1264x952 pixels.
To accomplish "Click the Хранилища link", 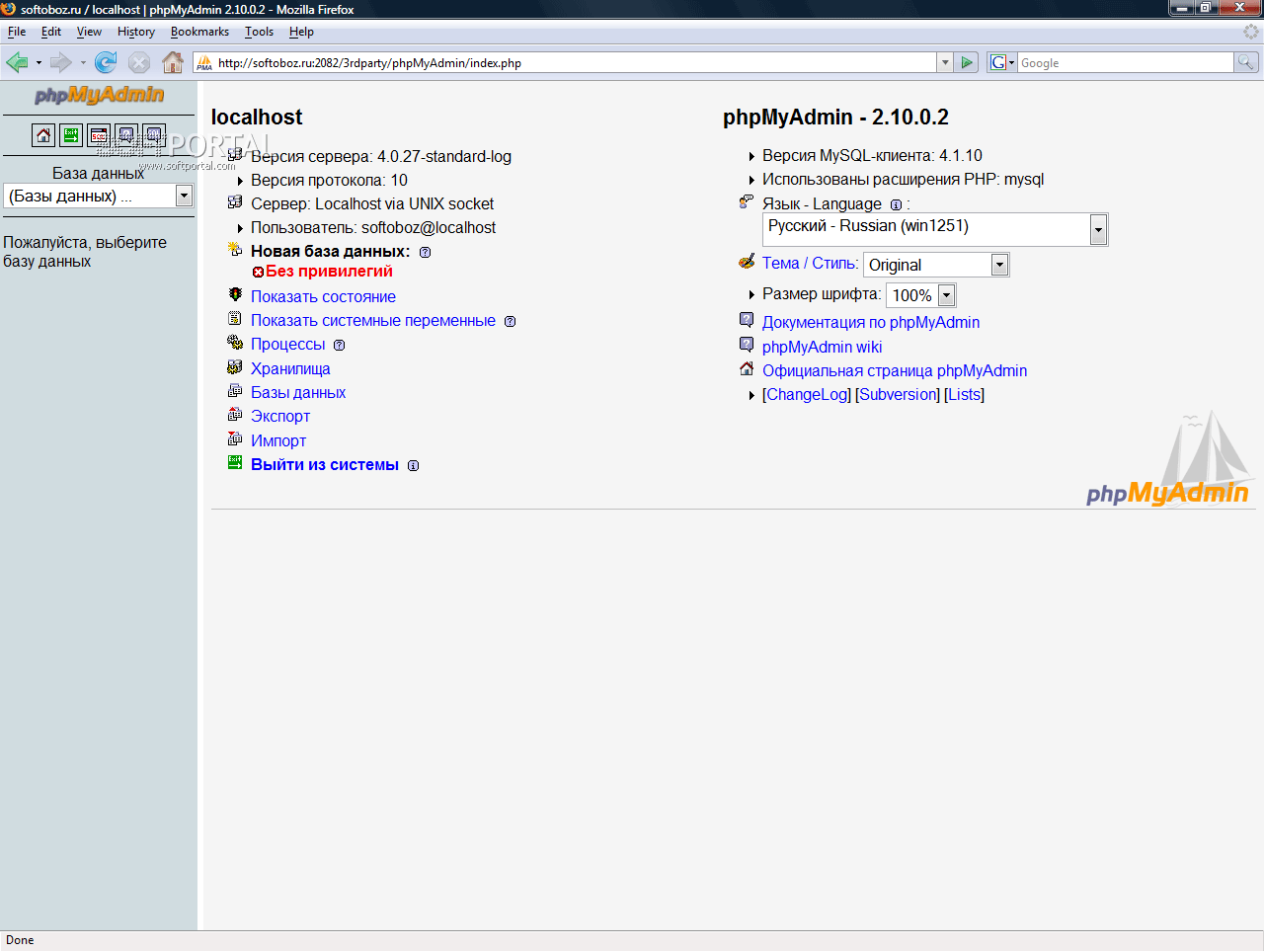I will coord(290,368).
